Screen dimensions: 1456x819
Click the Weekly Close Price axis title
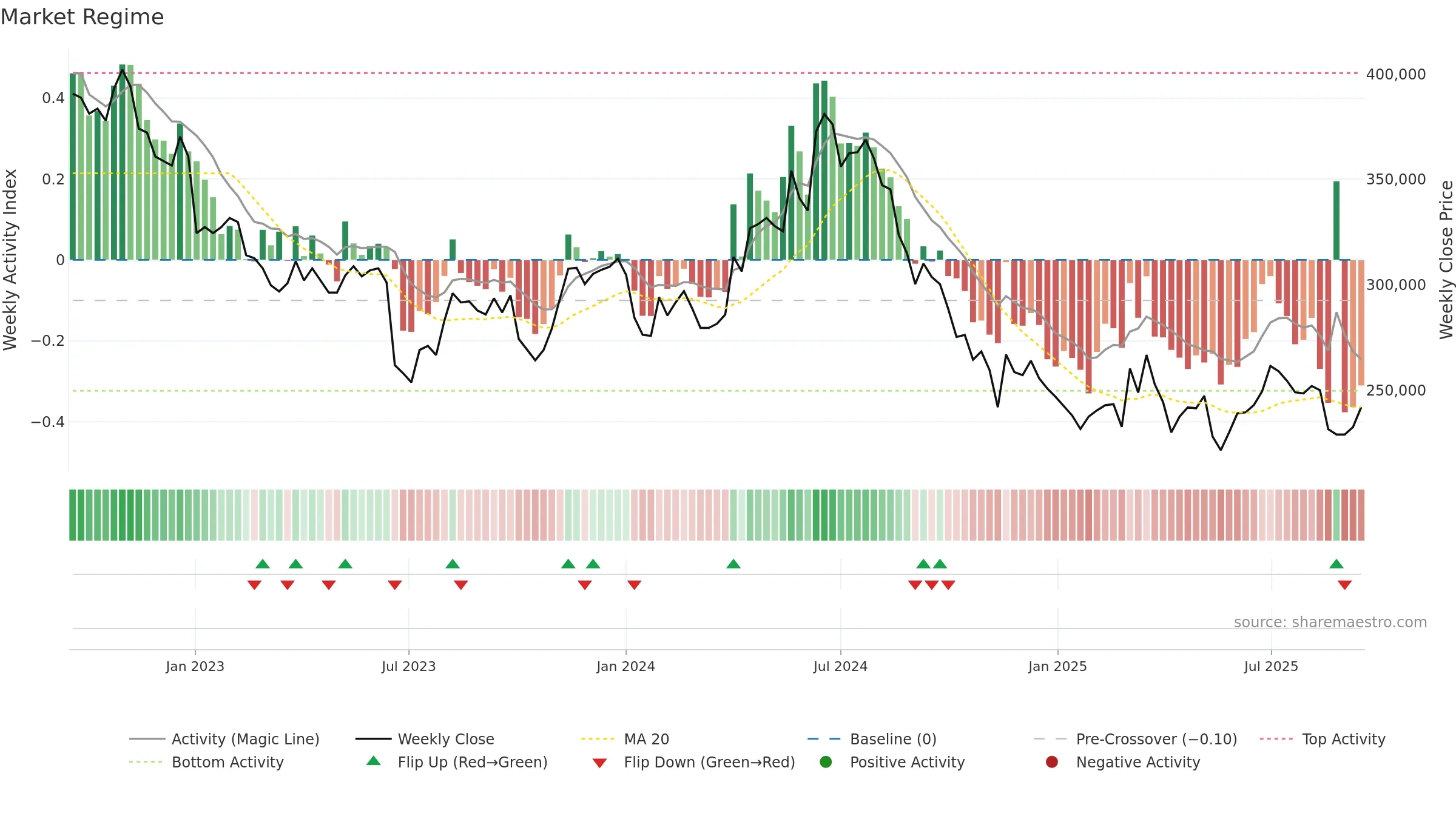click(x=1446, y=260)
